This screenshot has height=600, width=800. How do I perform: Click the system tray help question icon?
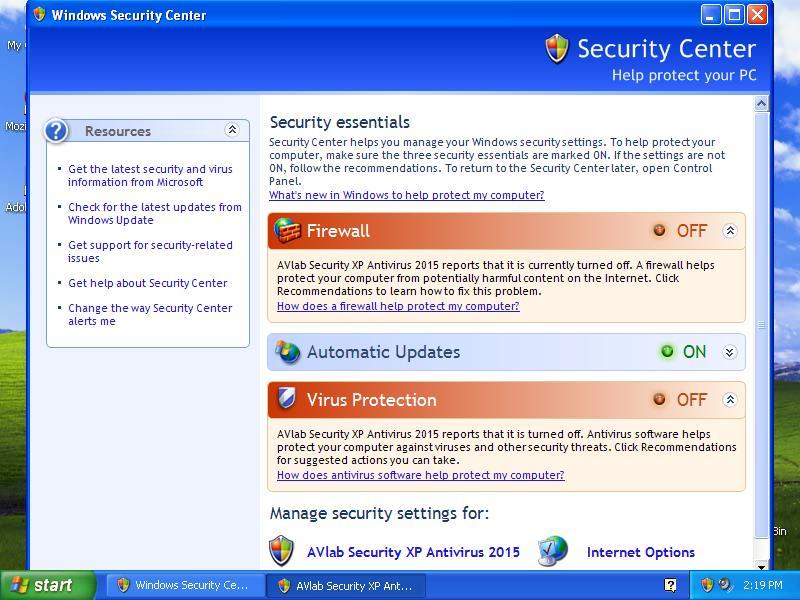670,585
